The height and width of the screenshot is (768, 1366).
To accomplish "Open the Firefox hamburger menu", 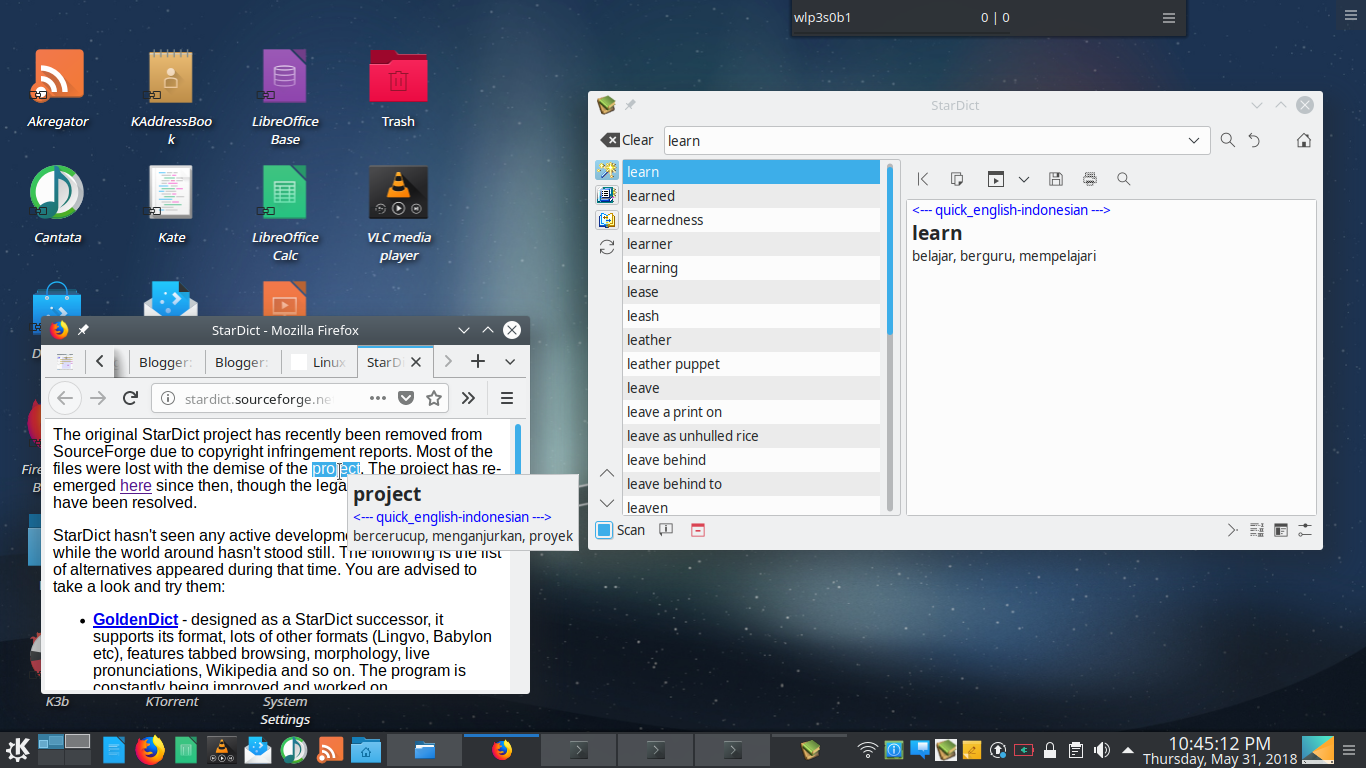I will 507,397.
